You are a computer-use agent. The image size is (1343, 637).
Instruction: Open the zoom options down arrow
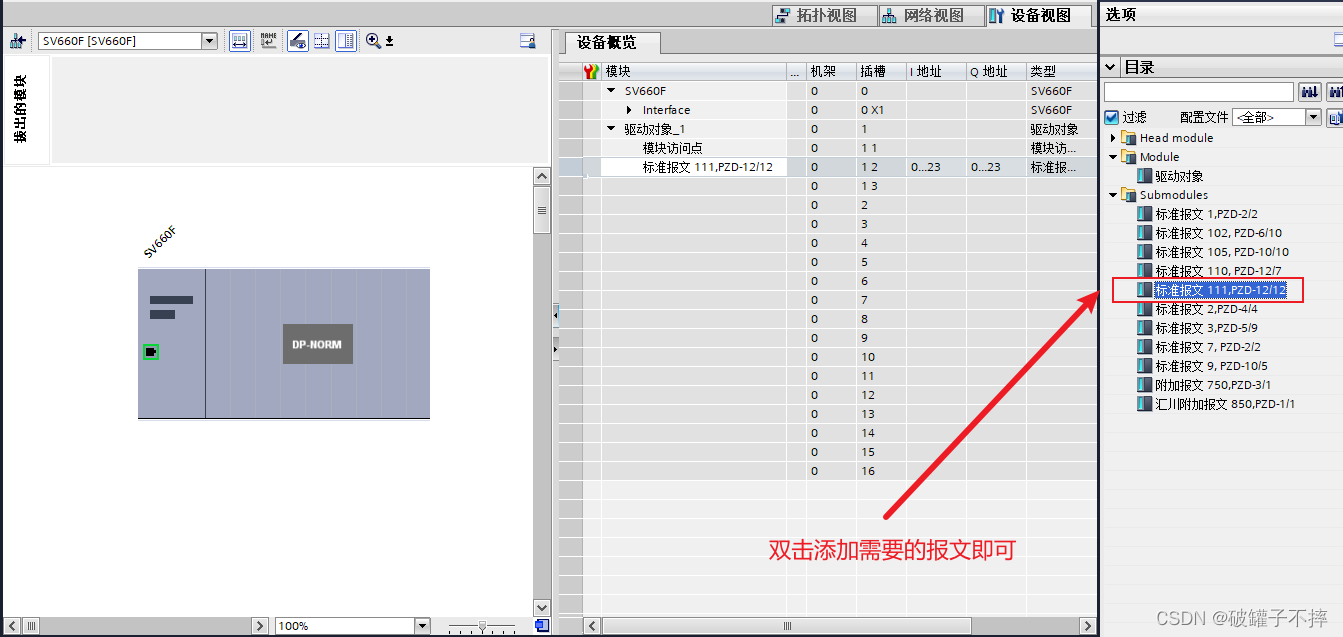pyautogui.click(x=390, y=41)
